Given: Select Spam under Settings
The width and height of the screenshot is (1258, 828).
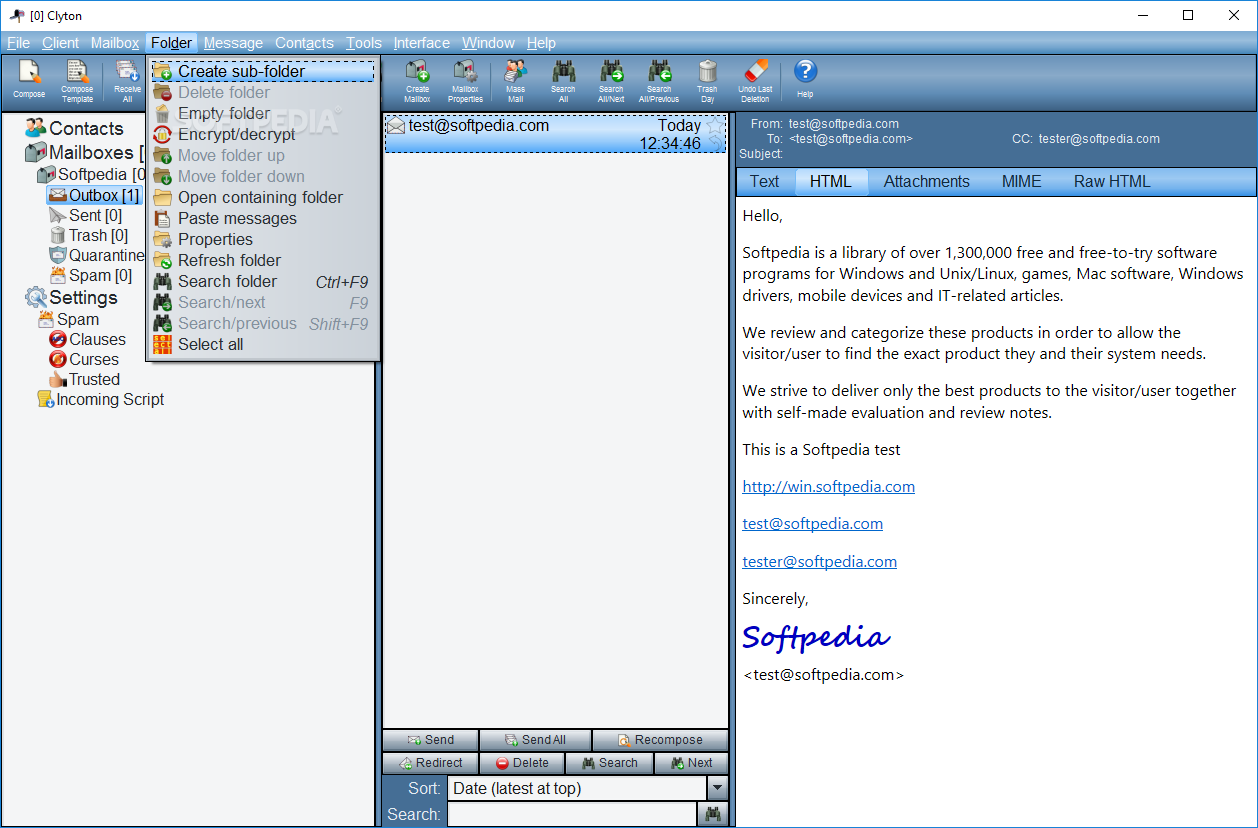Looking at the screenshot, I should point(68,319).
